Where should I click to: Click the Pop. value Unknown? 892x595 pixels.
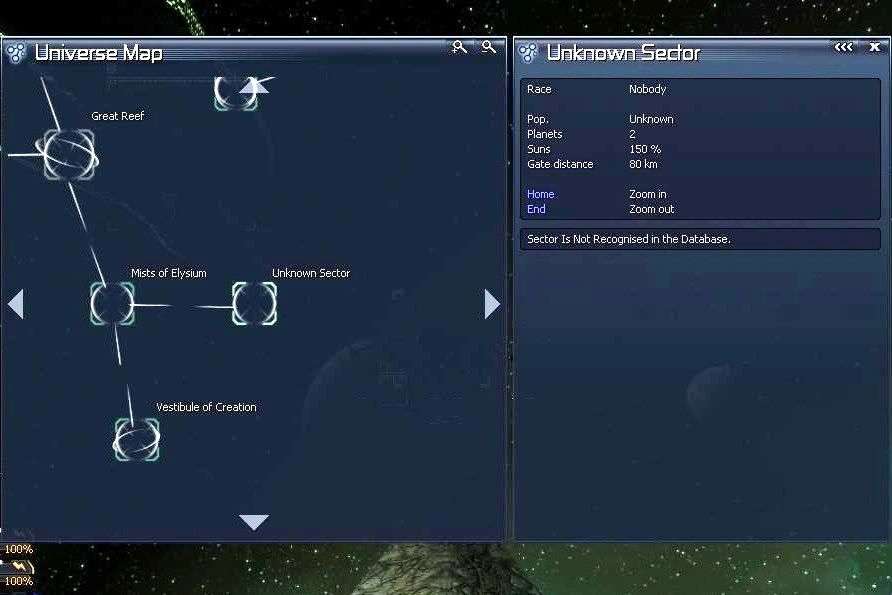pos(651,119)
